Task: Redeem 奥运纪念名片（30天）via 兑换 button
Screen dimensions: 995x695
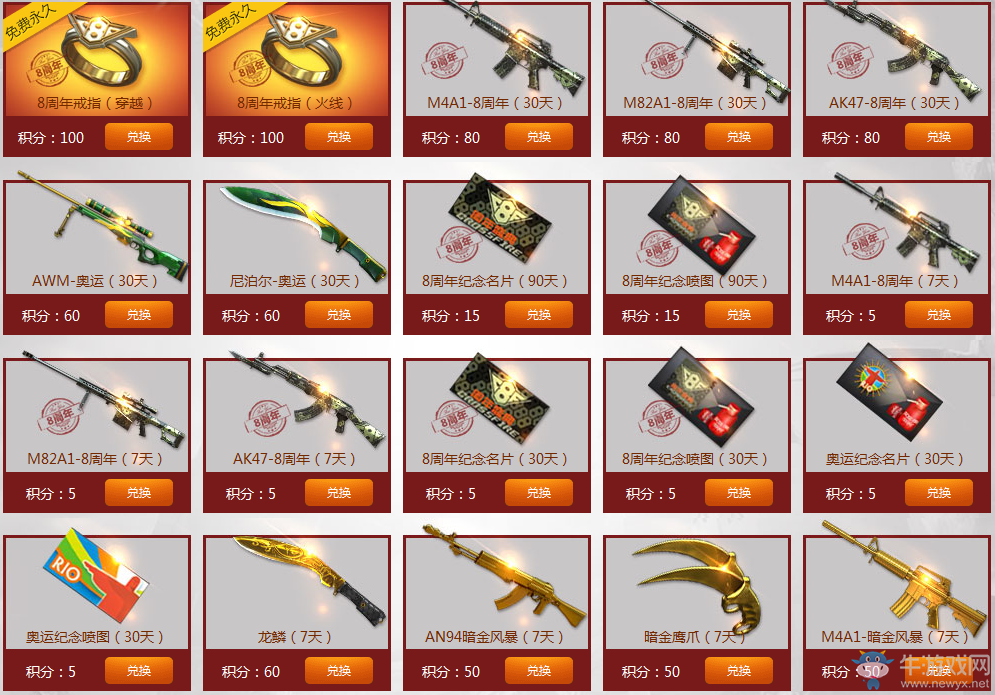Action: point(939,493)
